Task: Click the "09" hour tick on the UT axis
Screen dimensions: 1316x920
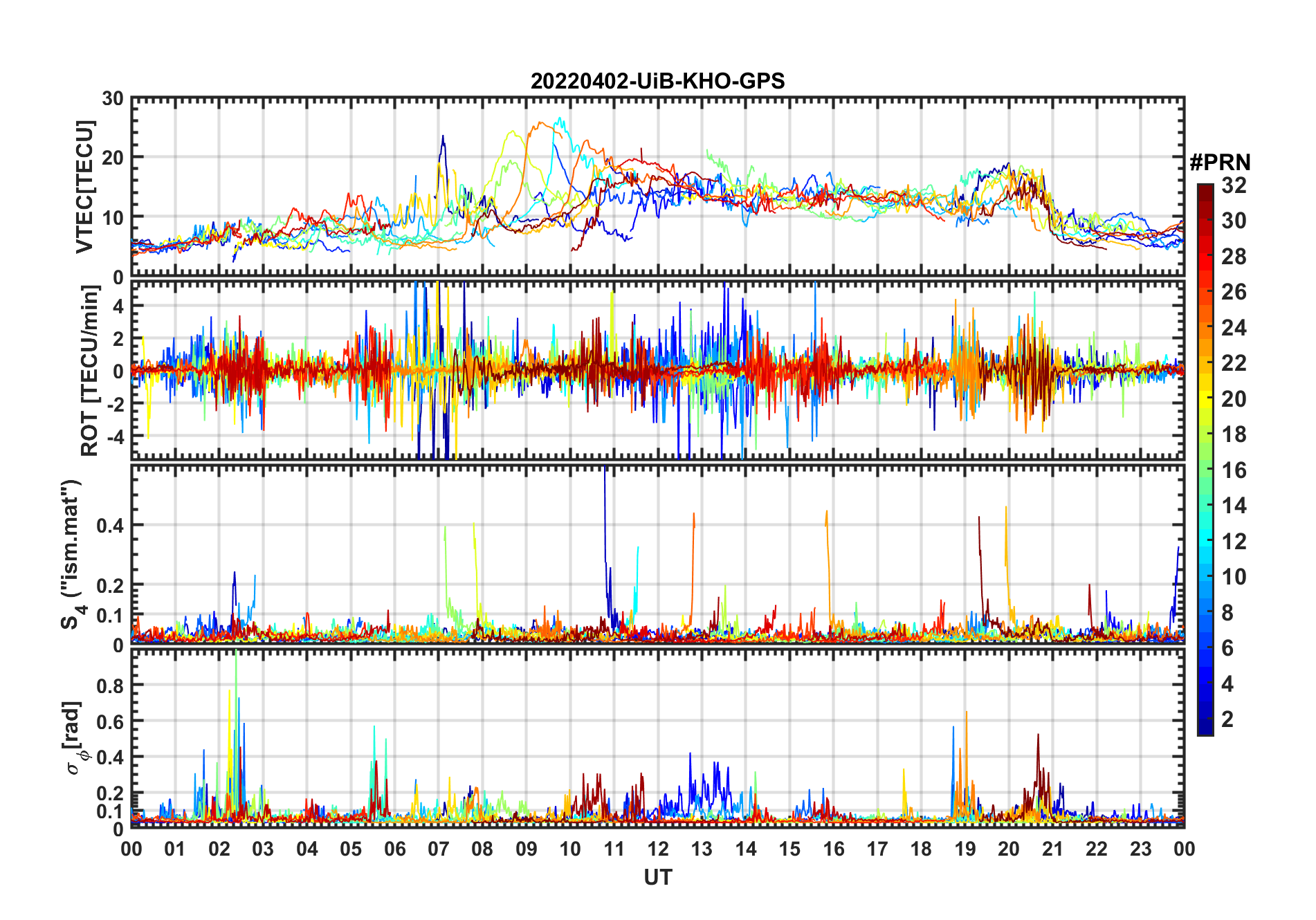Action: click(x=527, y=849)
